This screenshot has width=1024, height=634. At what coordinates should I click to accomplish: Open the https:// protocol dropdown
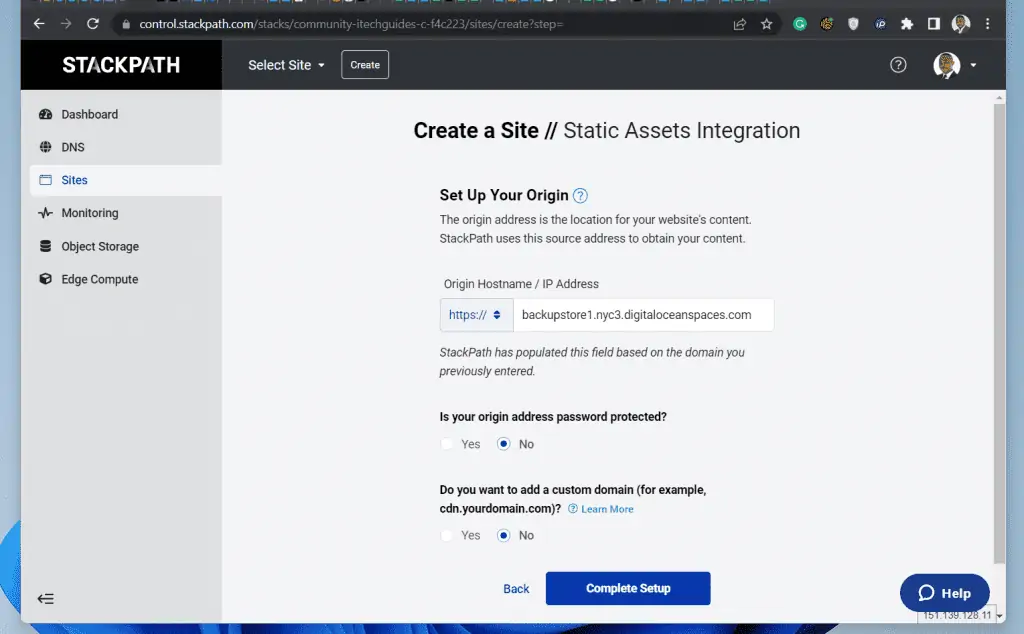[476, 315]
